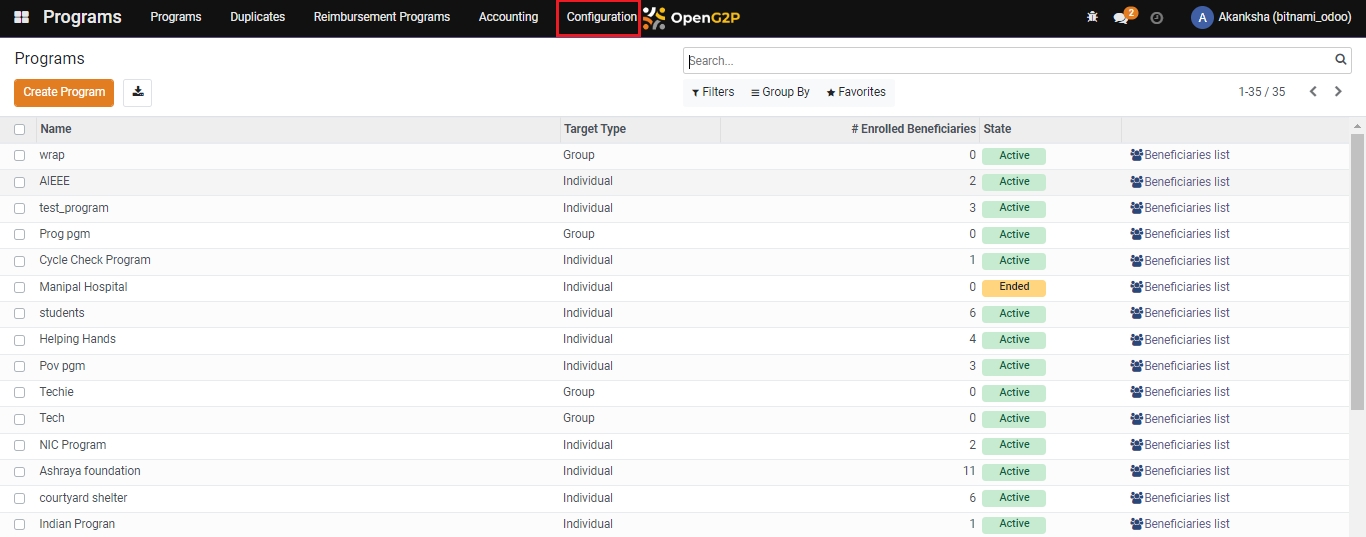Open the bug debug tools icon
Viewport: 1366px width, 537px height.
point(1092,18)
